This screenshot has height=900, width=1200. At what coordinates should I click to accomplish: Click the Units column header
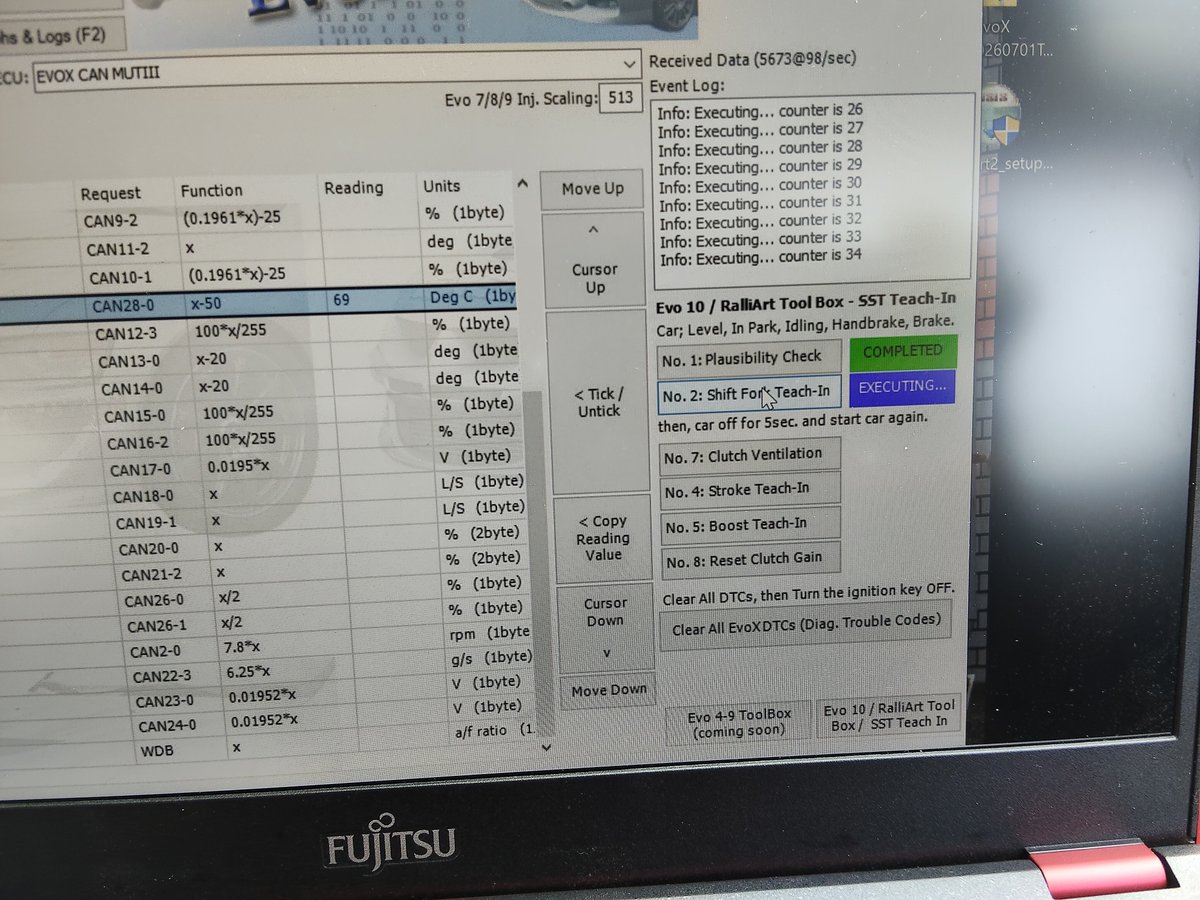tap(441, 185)
